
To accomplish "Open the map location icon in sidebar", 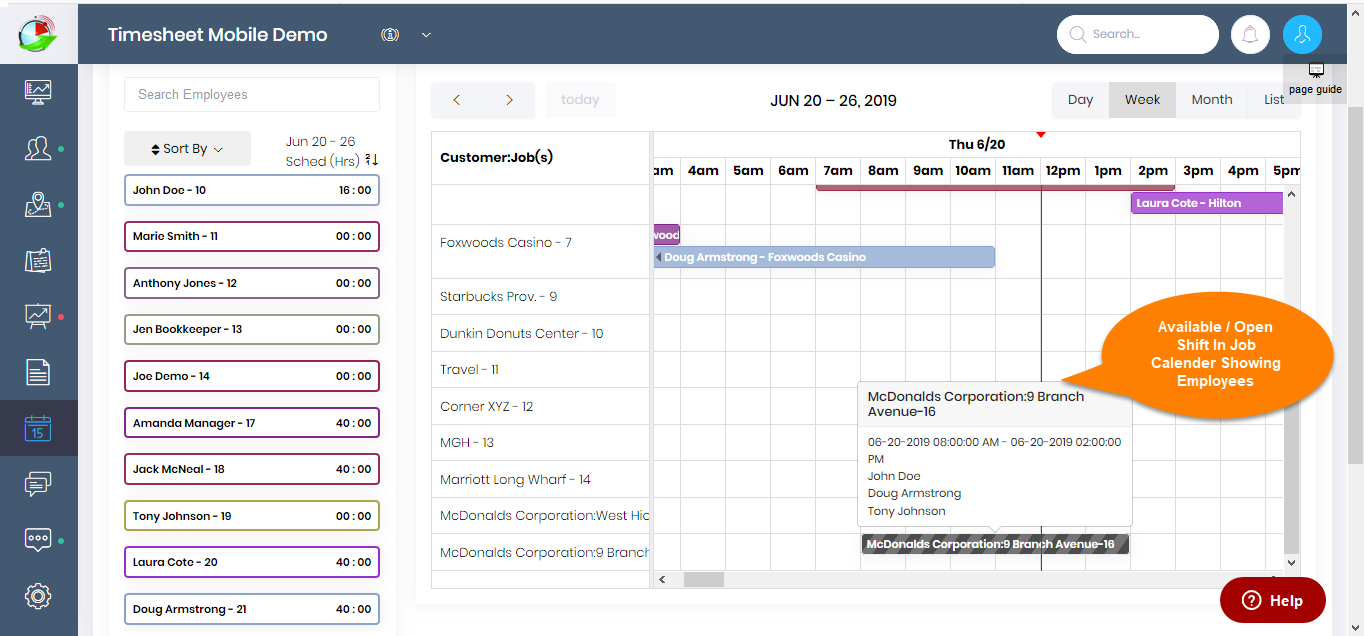I will 38,205.
